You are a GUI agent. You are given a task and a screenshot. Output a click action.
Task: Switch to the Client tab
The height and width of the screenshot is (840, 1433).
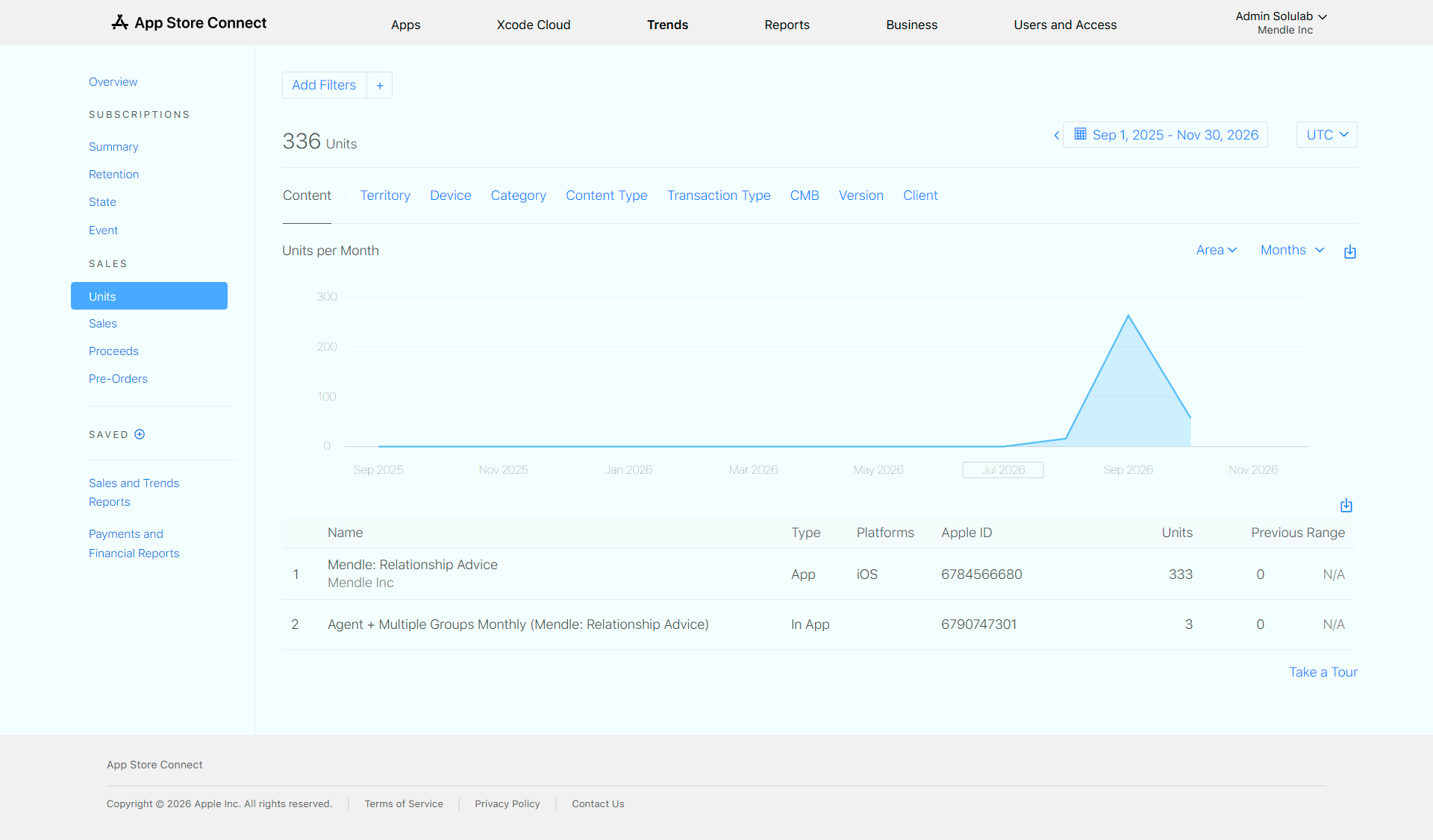(920, 195)
